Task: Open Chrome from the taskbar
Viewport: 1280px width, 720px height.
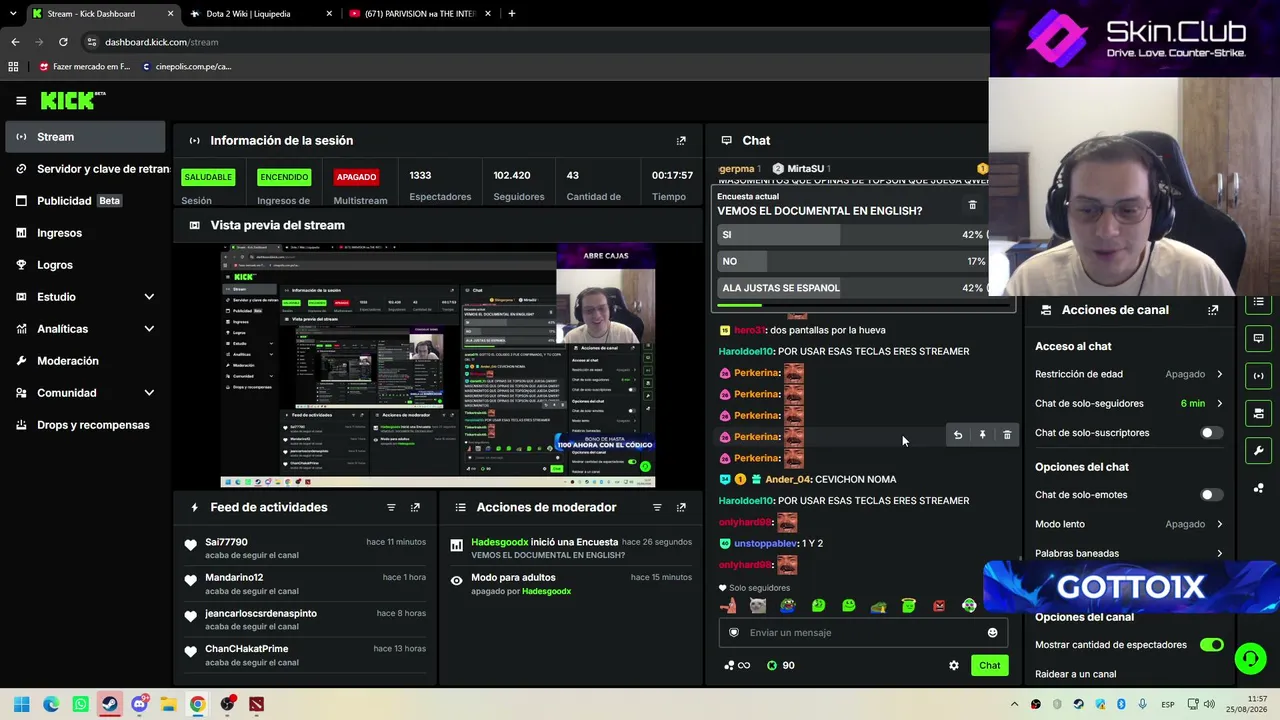Action: pos(198,704)
